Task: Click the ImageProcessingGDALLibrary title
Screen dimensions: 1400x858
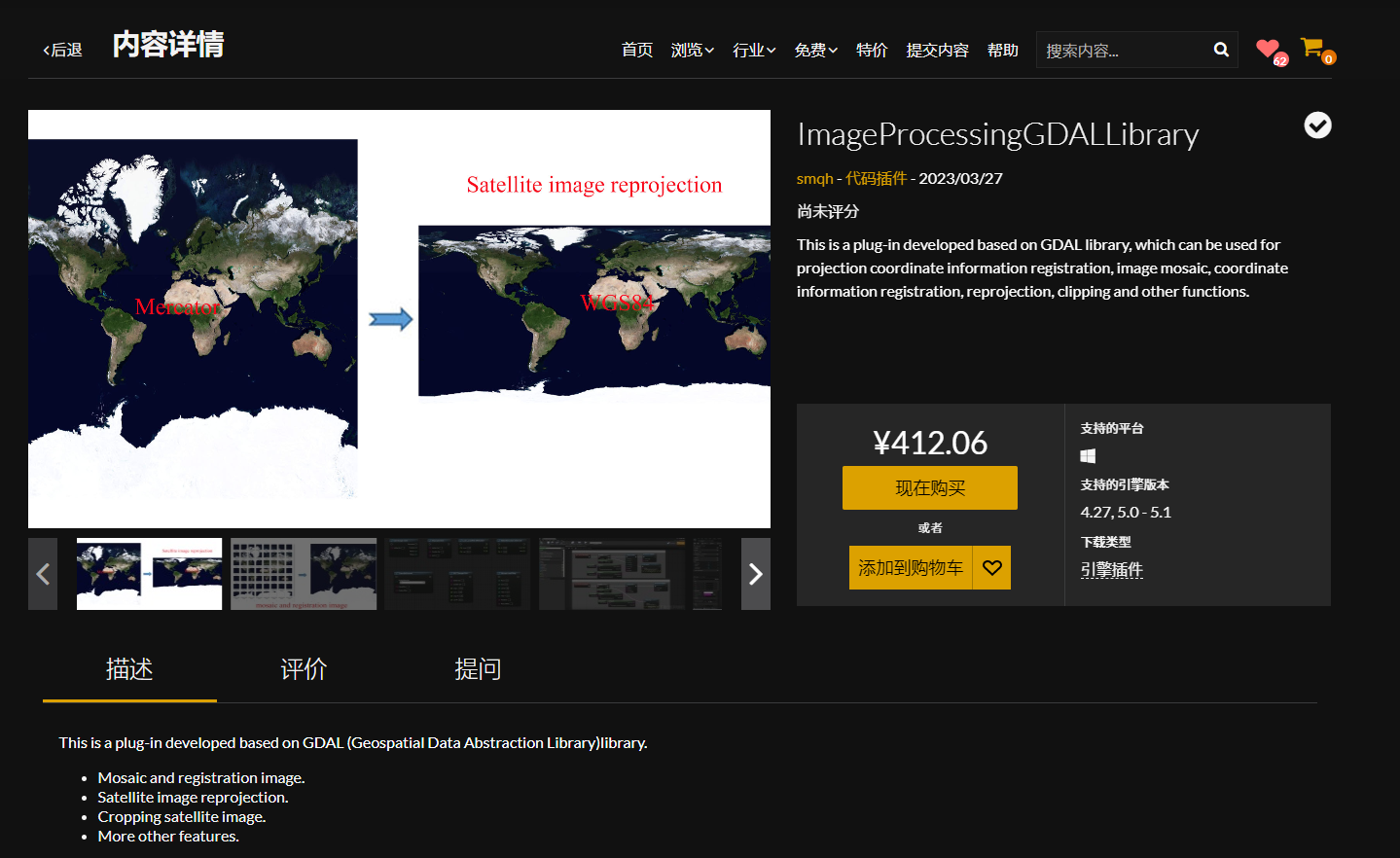Action: tap(997, 134)
